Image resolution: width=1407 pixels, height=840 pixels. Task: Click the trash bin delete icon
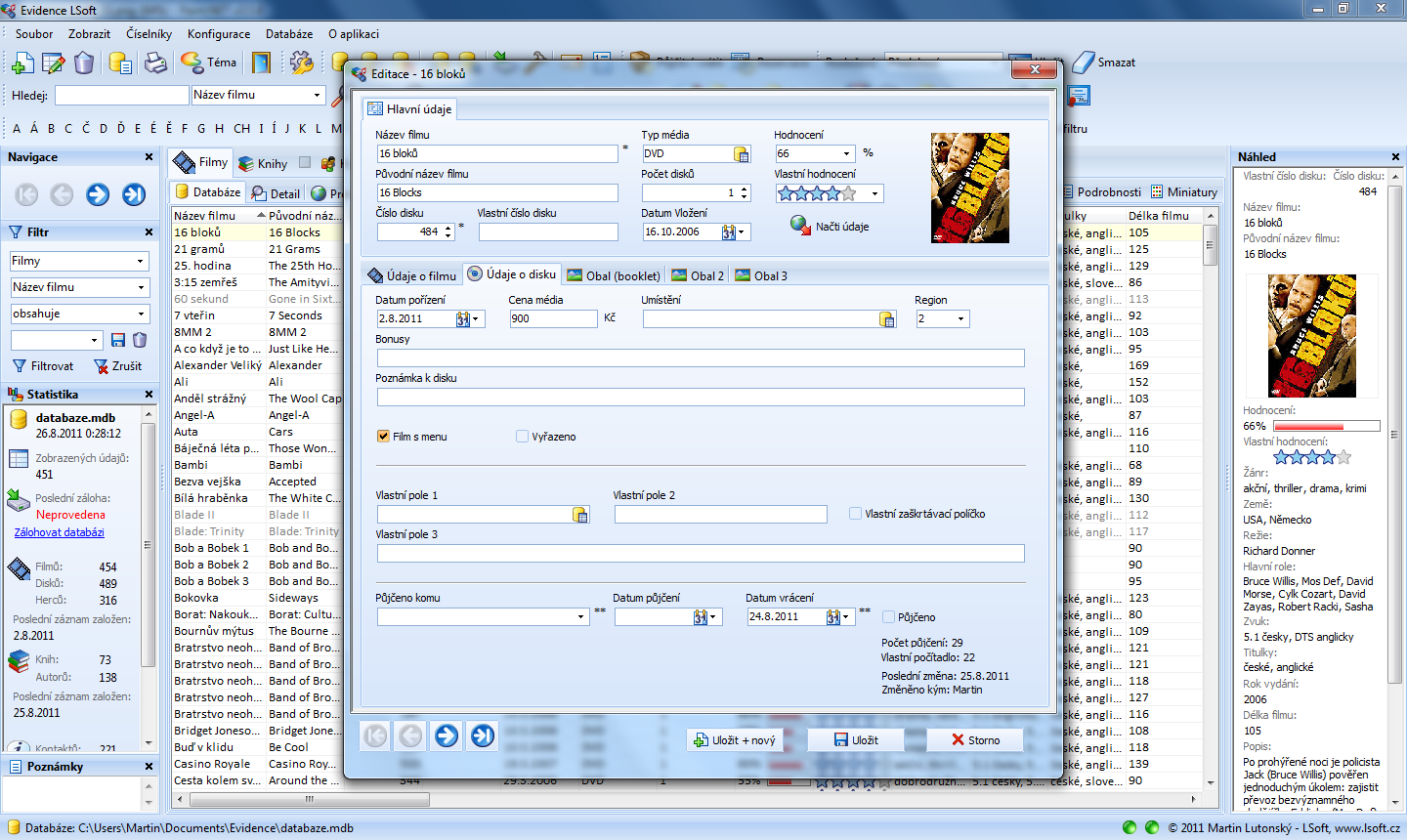point(84,63)
